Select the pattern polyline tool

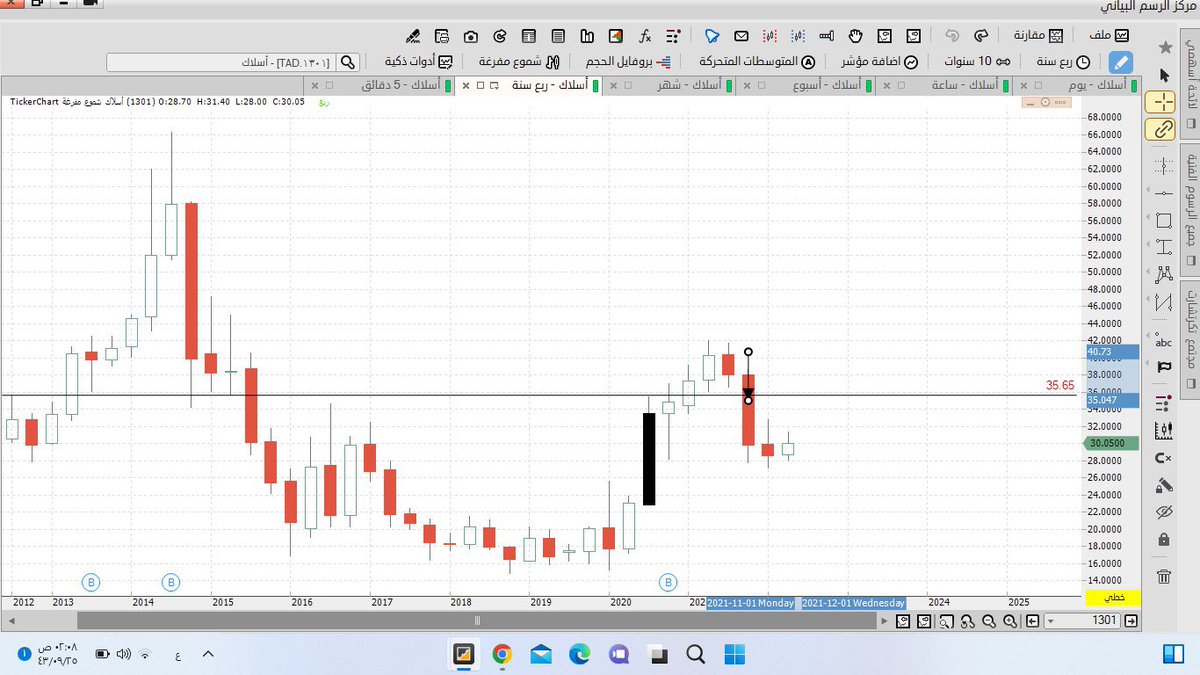(1163, 274)
